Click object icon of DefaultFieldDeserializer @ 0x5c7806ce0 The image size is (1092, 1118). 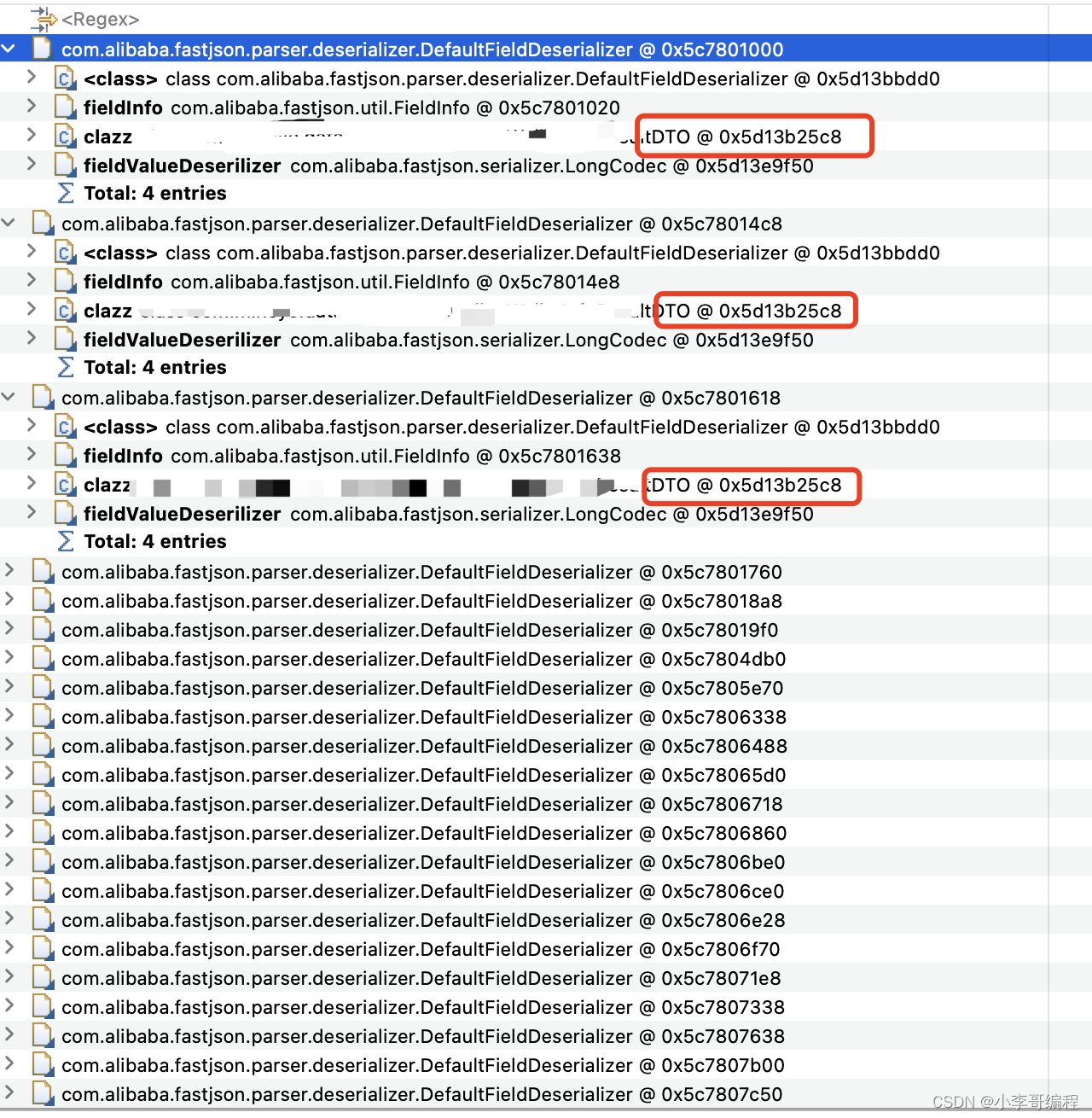(43, 891)
